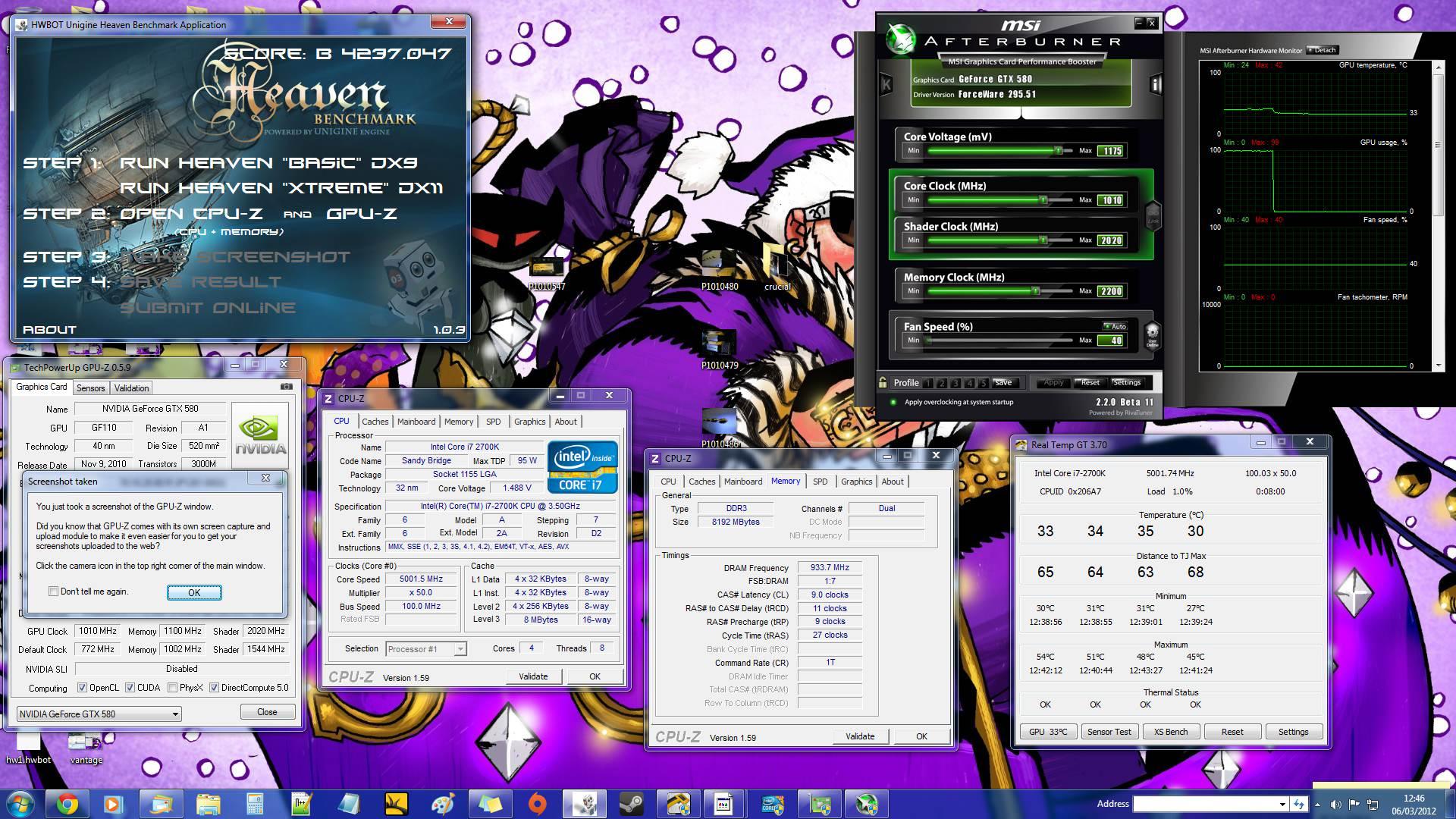Expand the NVIDIA GeForce GTX 580 dropdown
The image size is (1456, 819).
pos(175,714)
